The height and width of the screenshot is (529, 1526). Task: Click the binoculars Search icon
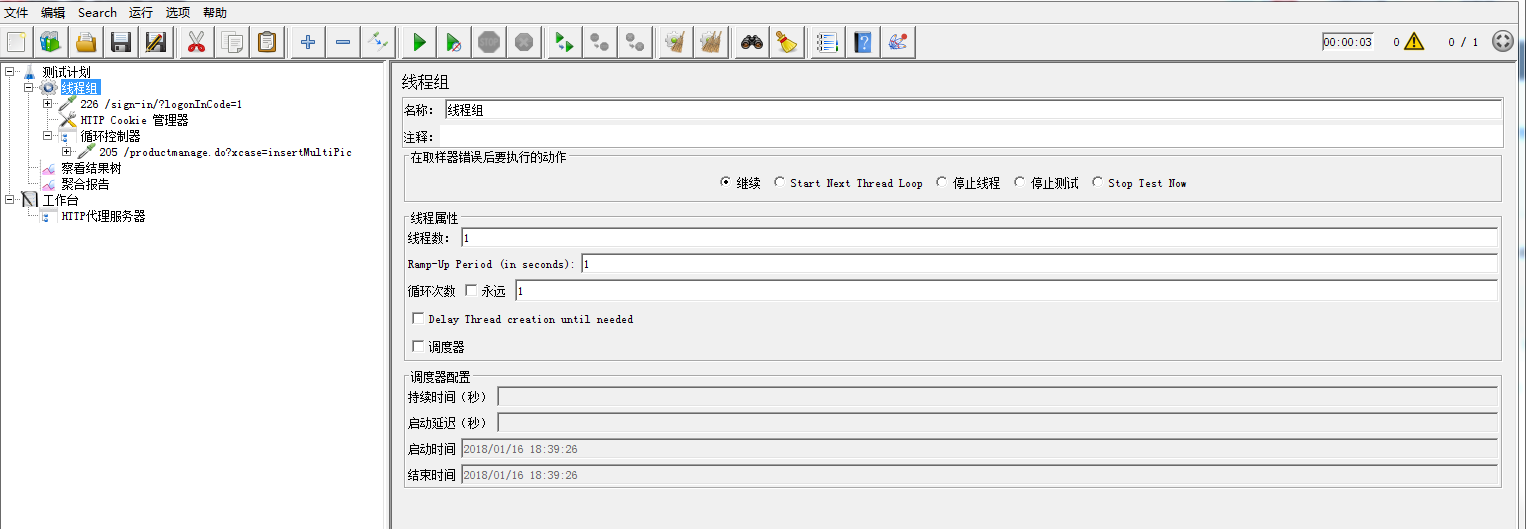(x=752, y=42)
